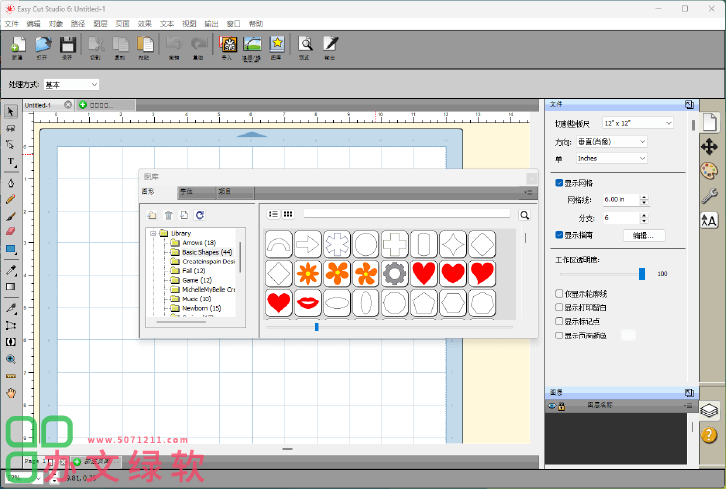The height and width of the screenshot is (489, 726).
Task: Check the show page color checkbox
Action: pyautogui.click(x=559, y=335)
